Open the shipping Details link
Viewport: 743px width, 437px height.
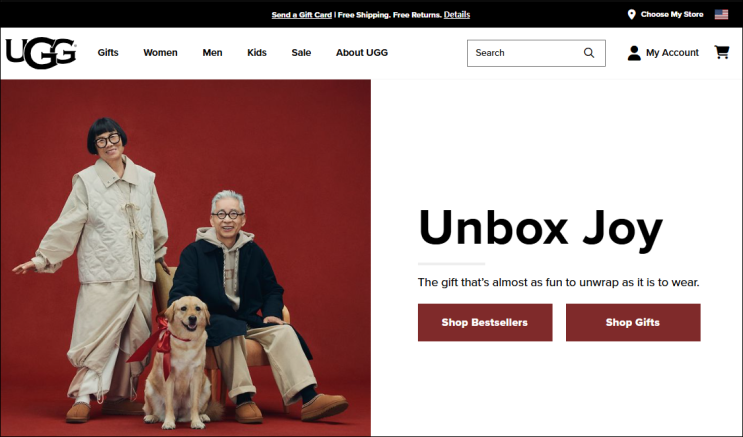click(x=457, y=15)
